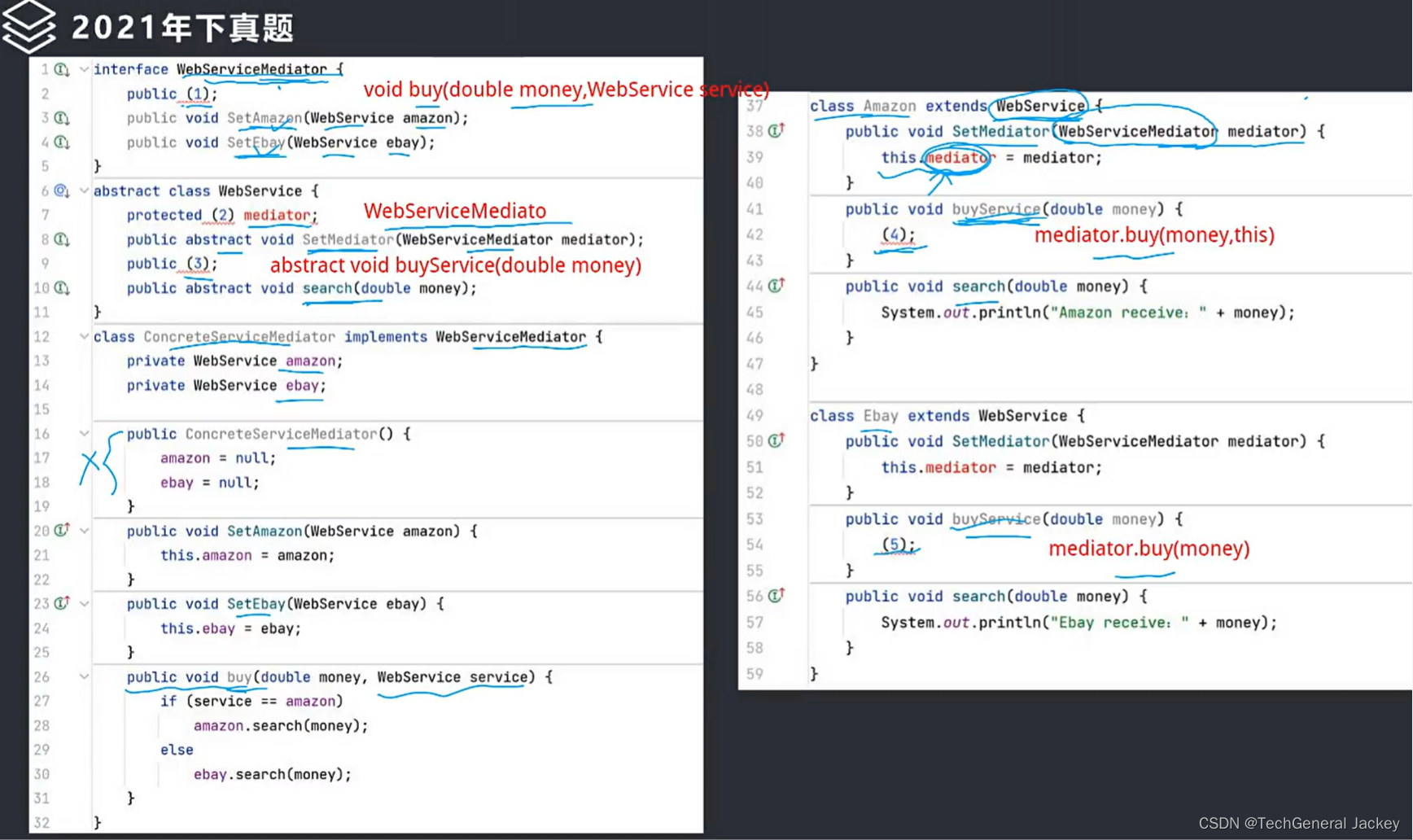Screen dimensions: 1413x840
Task: Click 'this.mediator = mediator;' on line 51
Action: click(x=991, y=467)
